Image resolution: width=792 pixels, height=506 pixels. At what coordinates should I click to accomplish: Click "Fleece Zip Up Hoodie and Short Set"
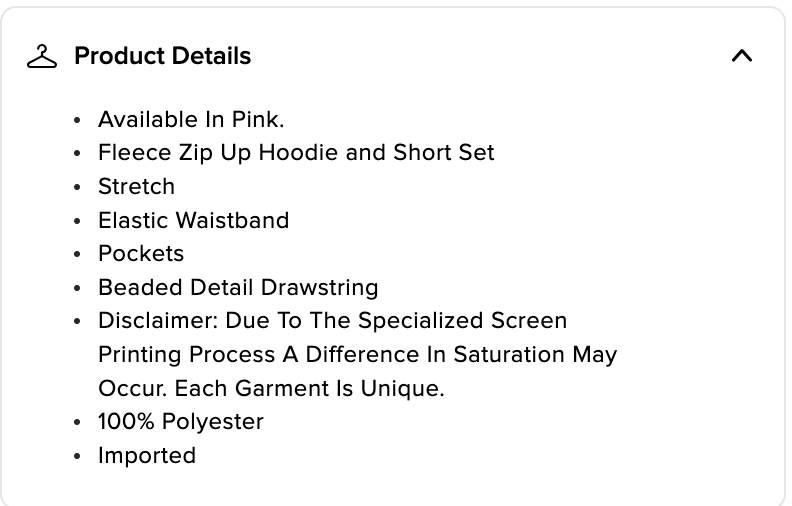pyautogui.click(x=296, y=153)
